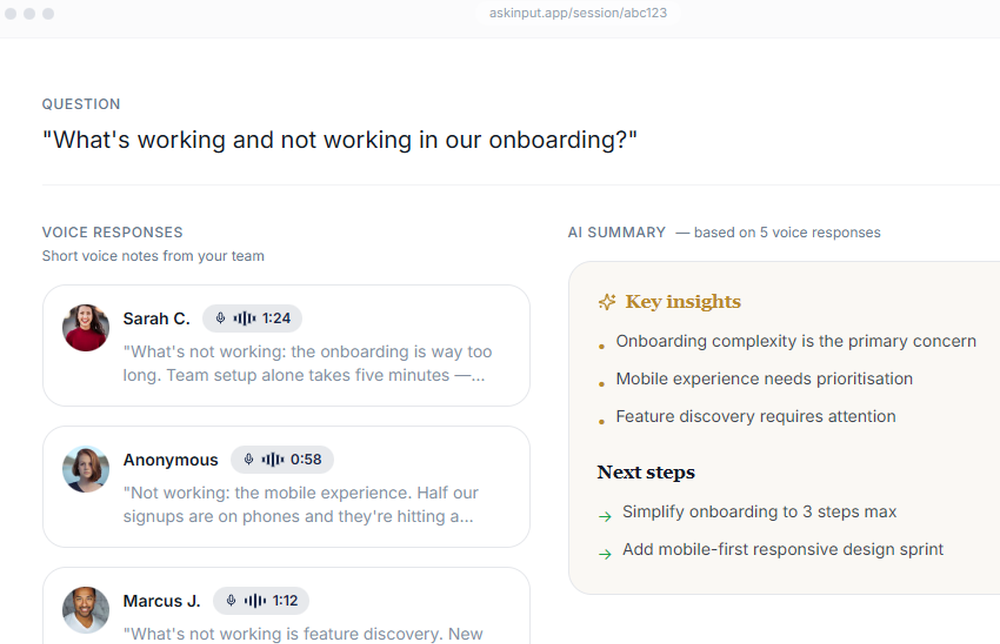This screenshot has height=644, width=1000.
Task: Click the waveform icon in Sarah C.'s 1:24 pill
Action: tap(244, 318)
